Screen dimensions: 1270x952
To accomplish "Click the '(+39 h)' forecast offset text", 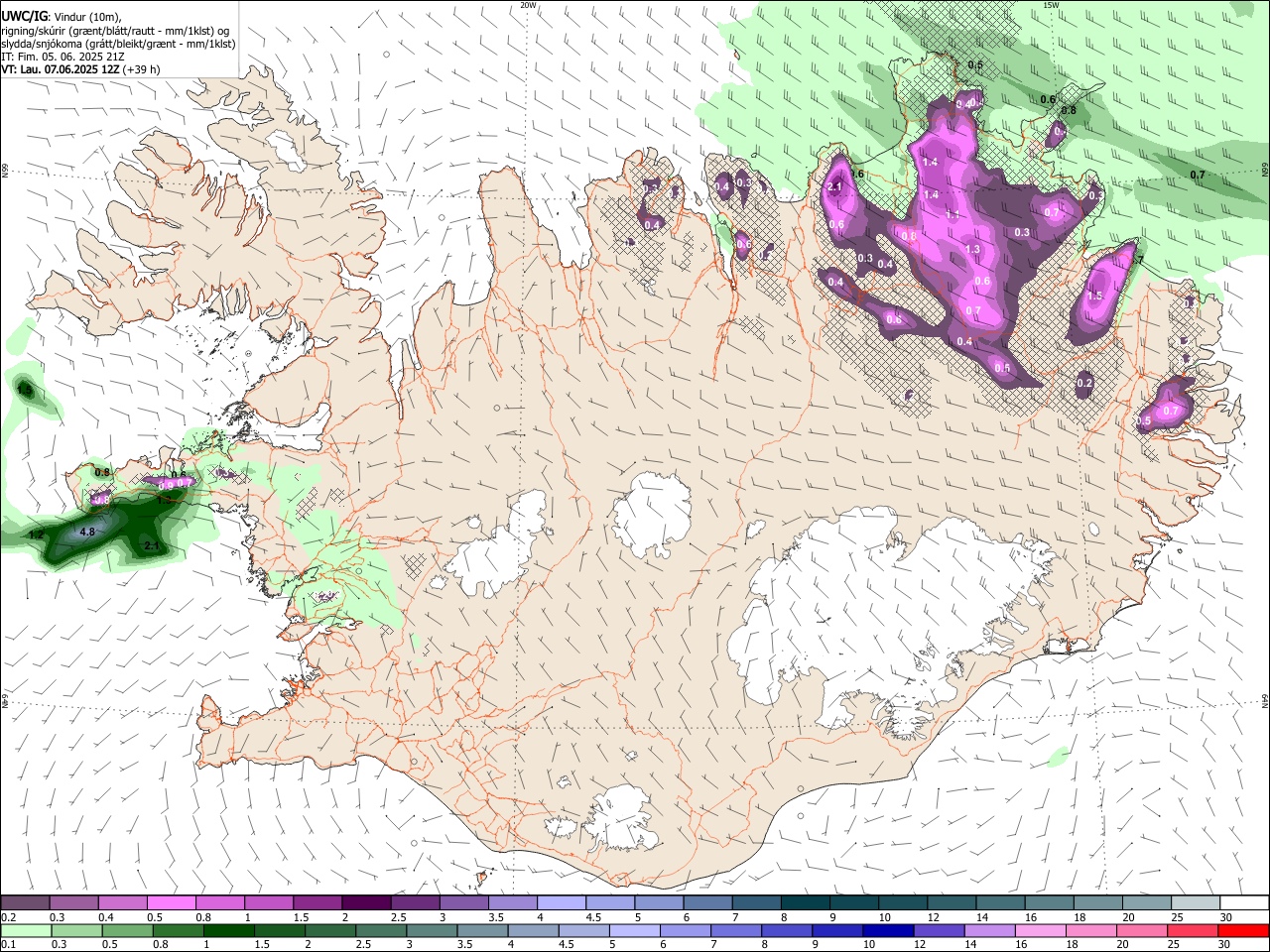I will point(143,69).
